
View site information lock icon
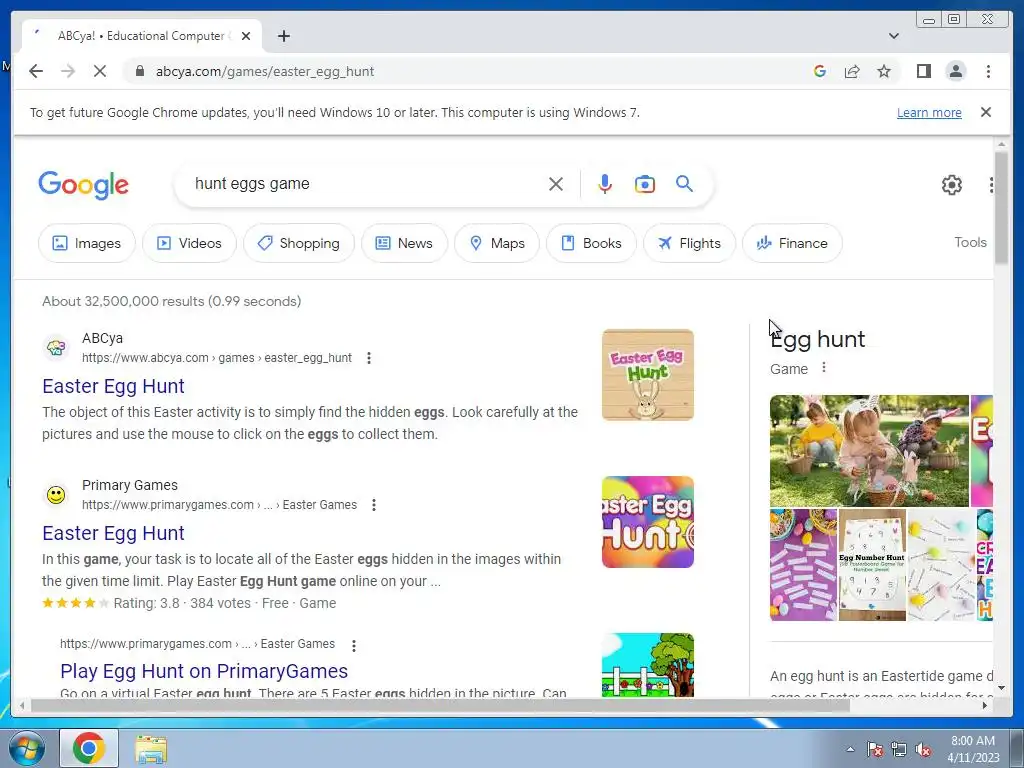[x=139, y=71]
